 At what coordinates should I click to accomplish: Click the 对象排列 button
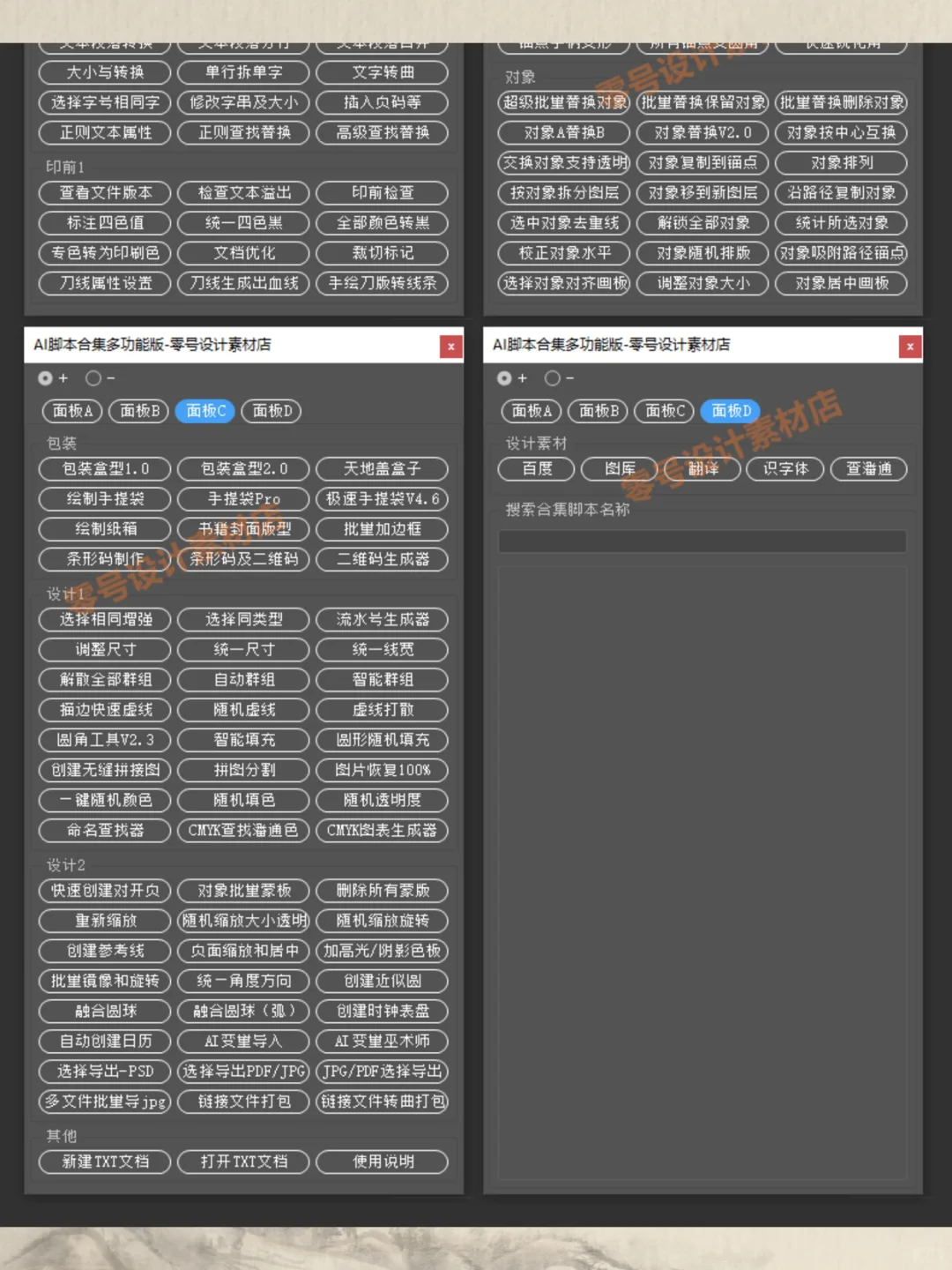coord(842,163)
